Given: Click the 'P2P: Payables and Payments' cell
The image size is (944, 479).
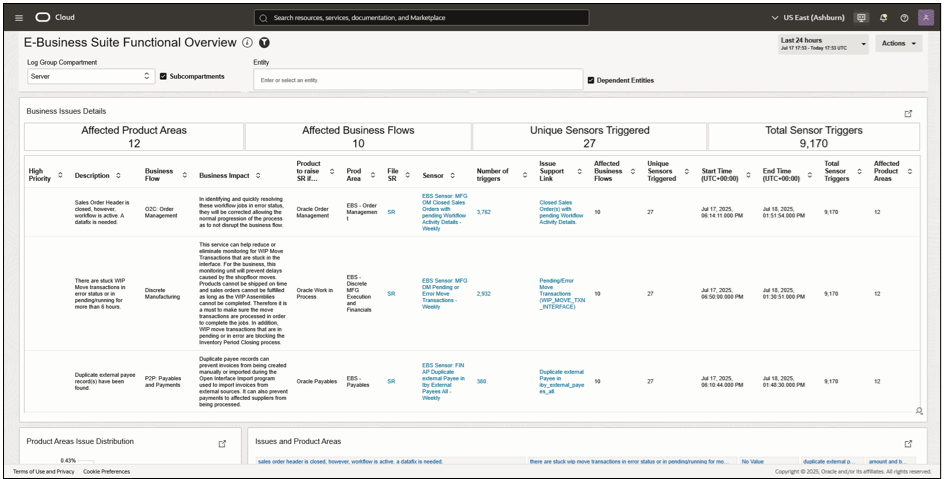Looking at the screenshot, I should 165,382.
